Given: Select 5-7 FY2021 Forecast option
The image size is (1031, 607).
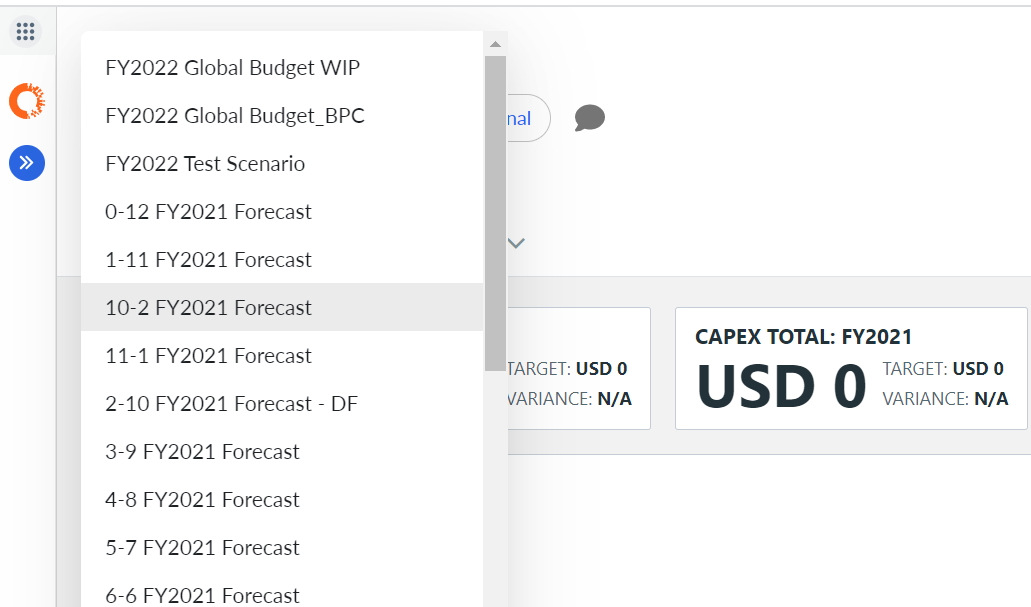Looking at the screenshot, I should click(x=282, y=548).
